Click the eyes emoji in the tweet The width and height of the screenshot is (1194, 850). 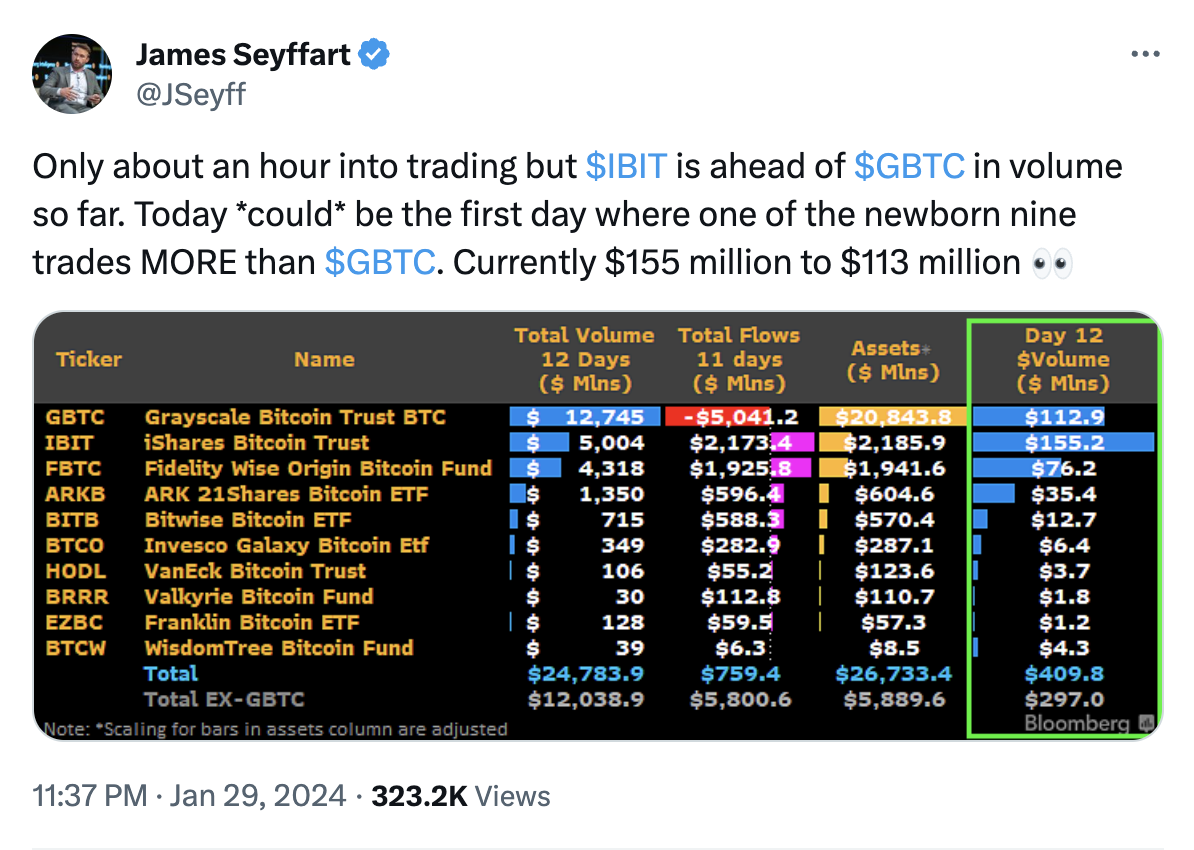(1052, 262)
